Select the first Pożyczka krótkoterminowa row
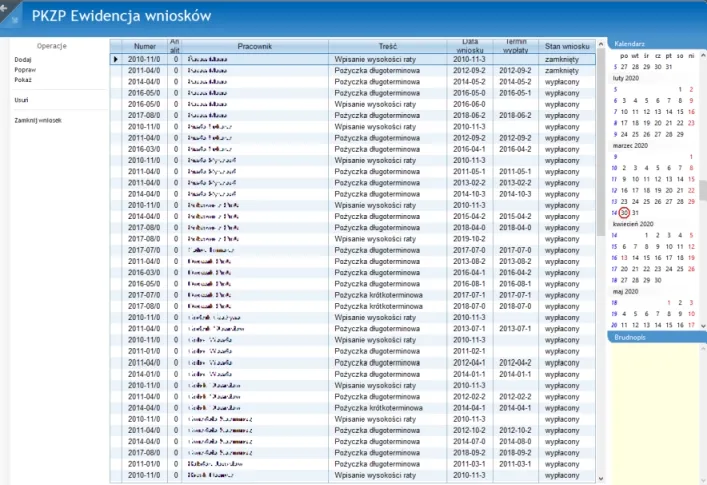 point(389,295)
